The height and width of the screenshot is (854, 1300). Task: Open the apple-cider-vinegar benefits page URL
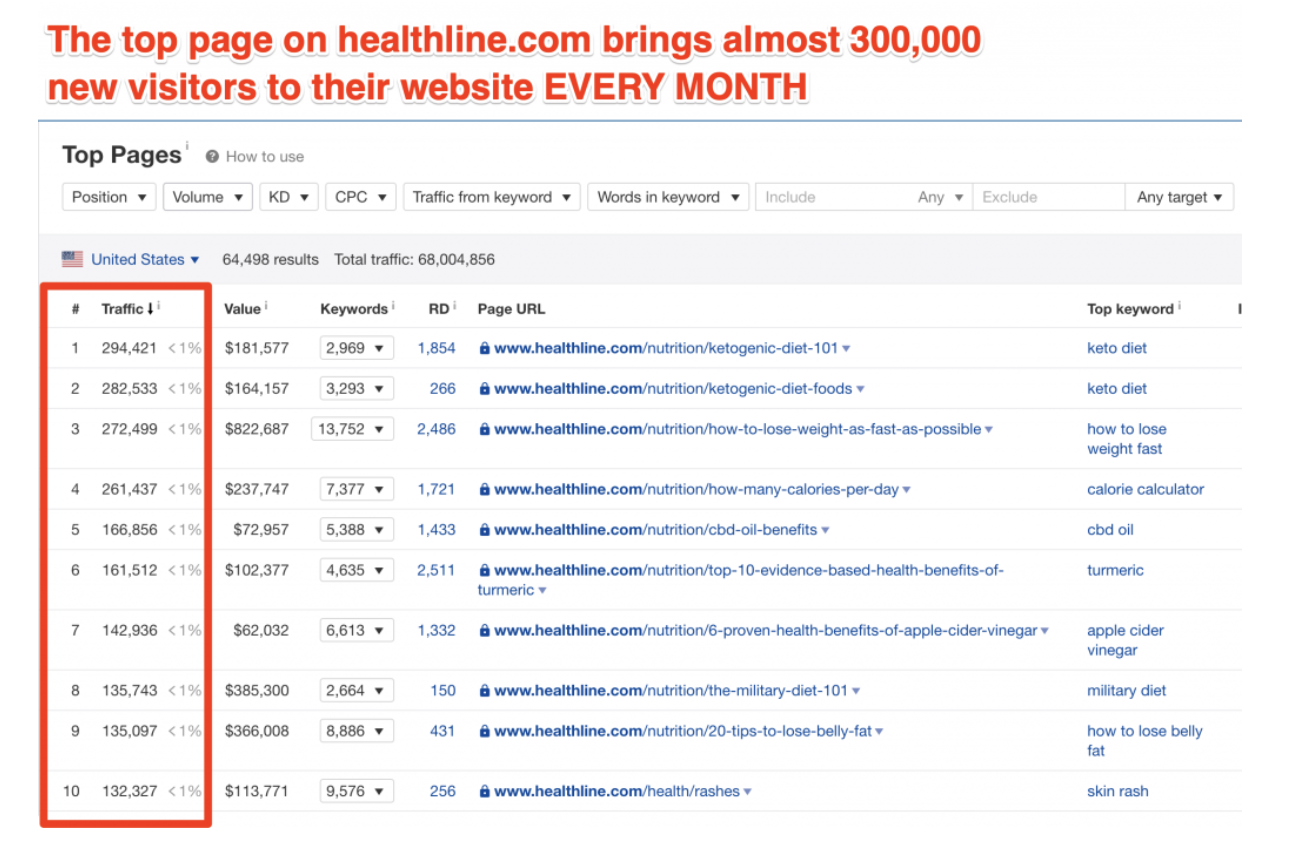coord(765,630)
